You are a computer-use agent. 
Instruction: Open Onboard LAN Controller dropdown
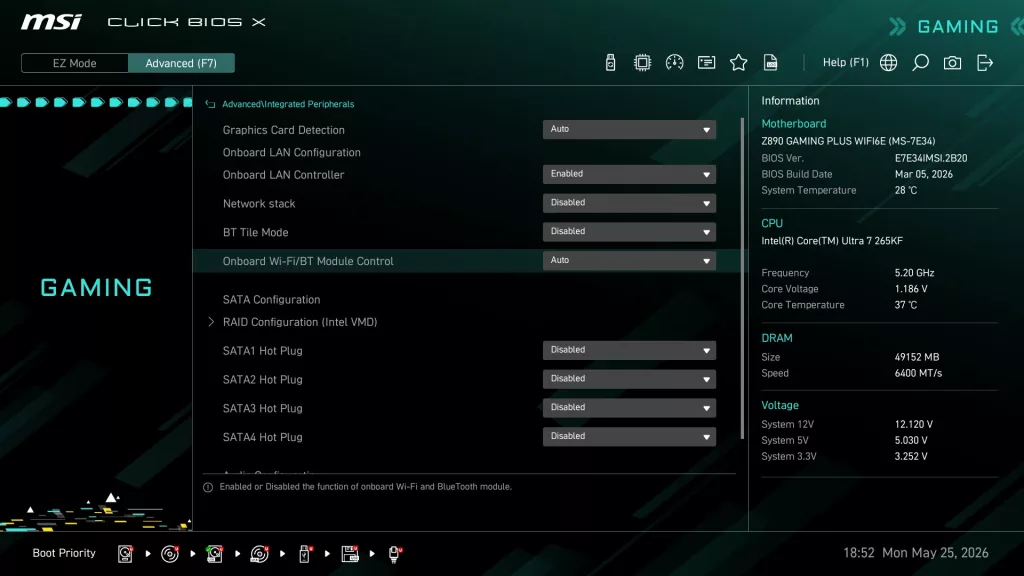(629, 174)
